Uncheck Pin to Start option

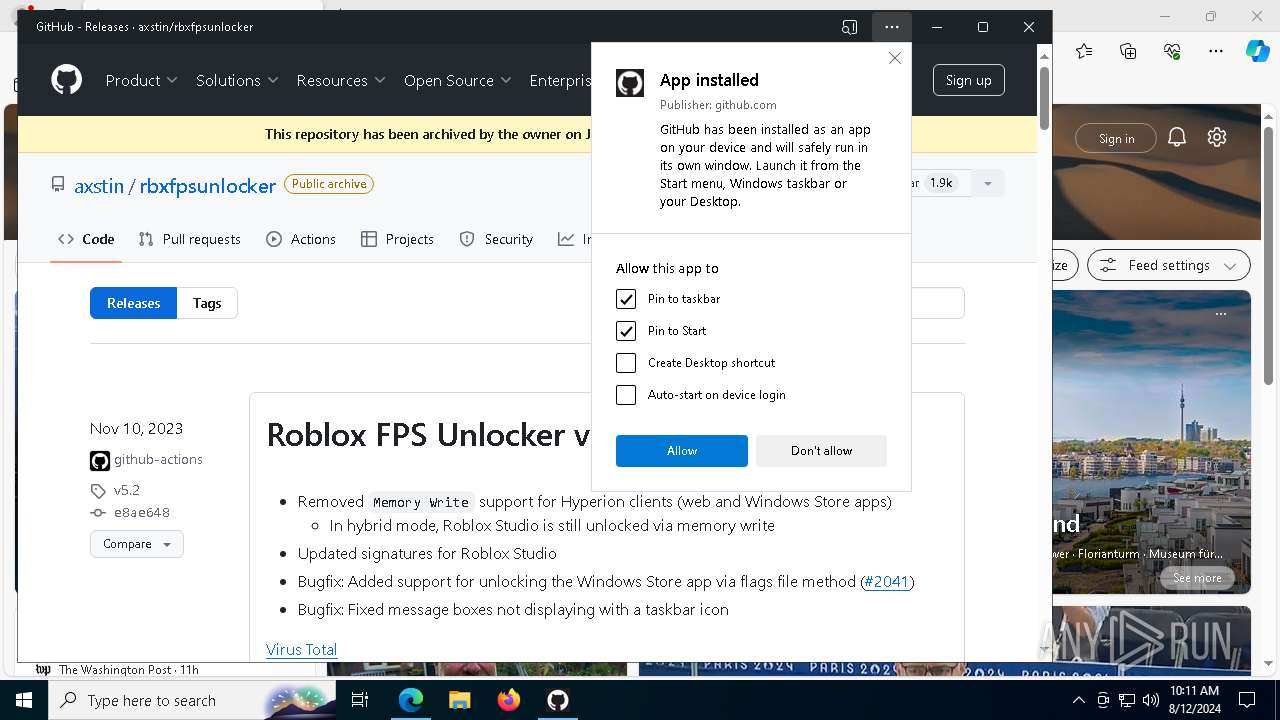pos(626,331)
